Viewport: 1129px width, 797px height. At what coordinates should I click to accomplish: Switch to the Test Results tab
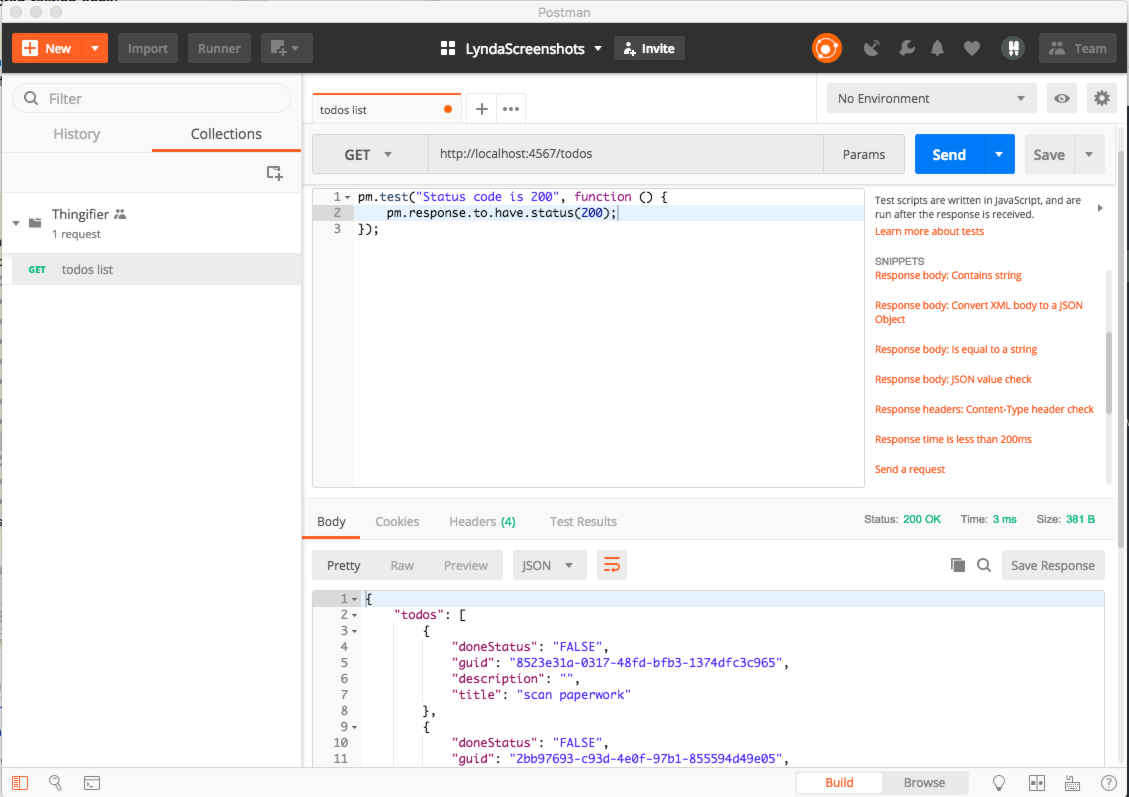(x=582, y=521)
